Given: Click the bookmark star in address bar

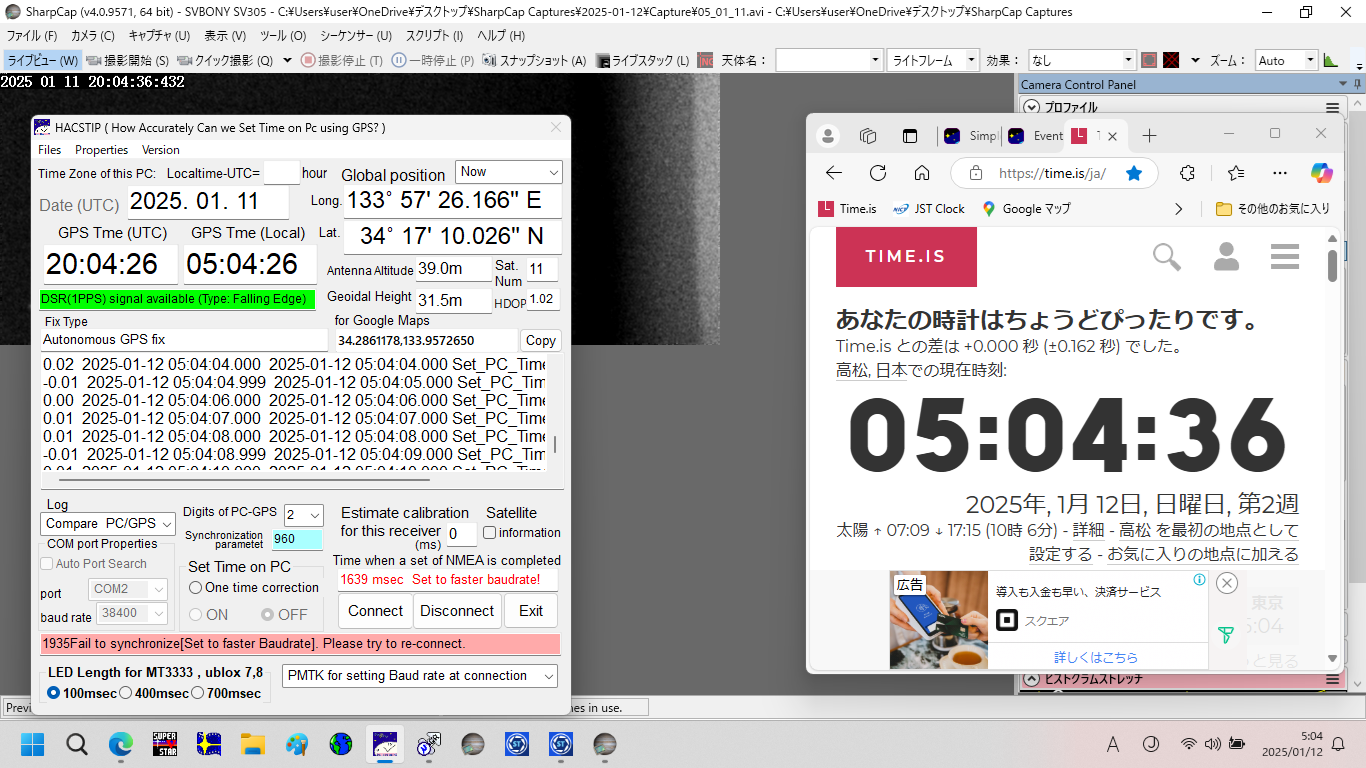Looking at the screenshot, I should point(1134,173).
